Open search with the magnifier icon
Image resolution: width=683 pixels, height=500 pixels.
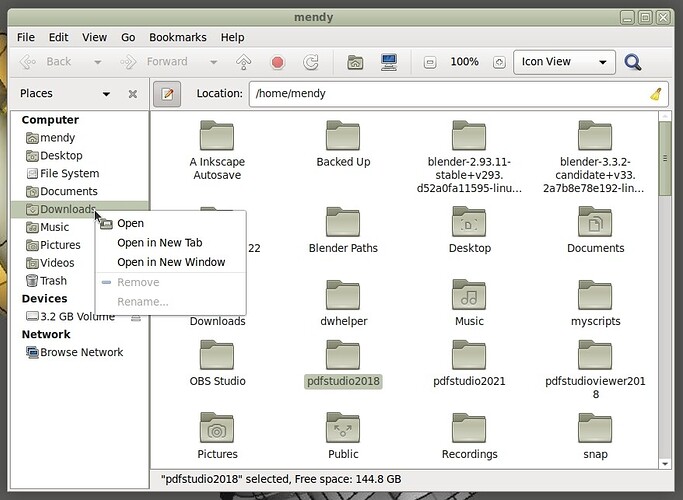pos(632,62)
